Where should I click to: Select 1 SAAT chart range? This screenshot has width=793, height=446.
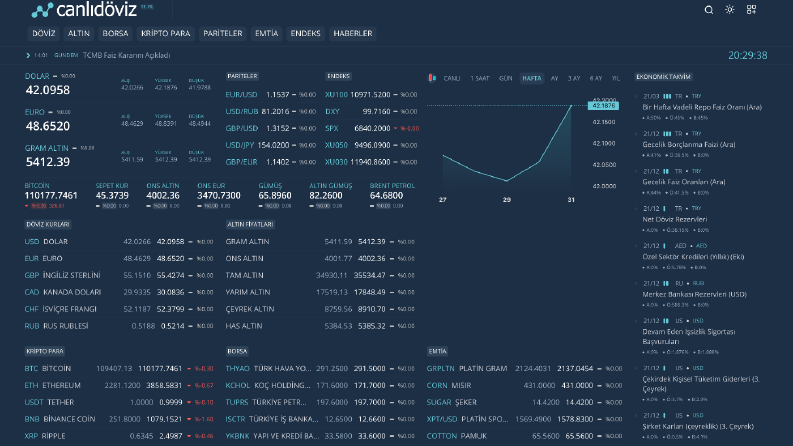click(x=479, y=78)
